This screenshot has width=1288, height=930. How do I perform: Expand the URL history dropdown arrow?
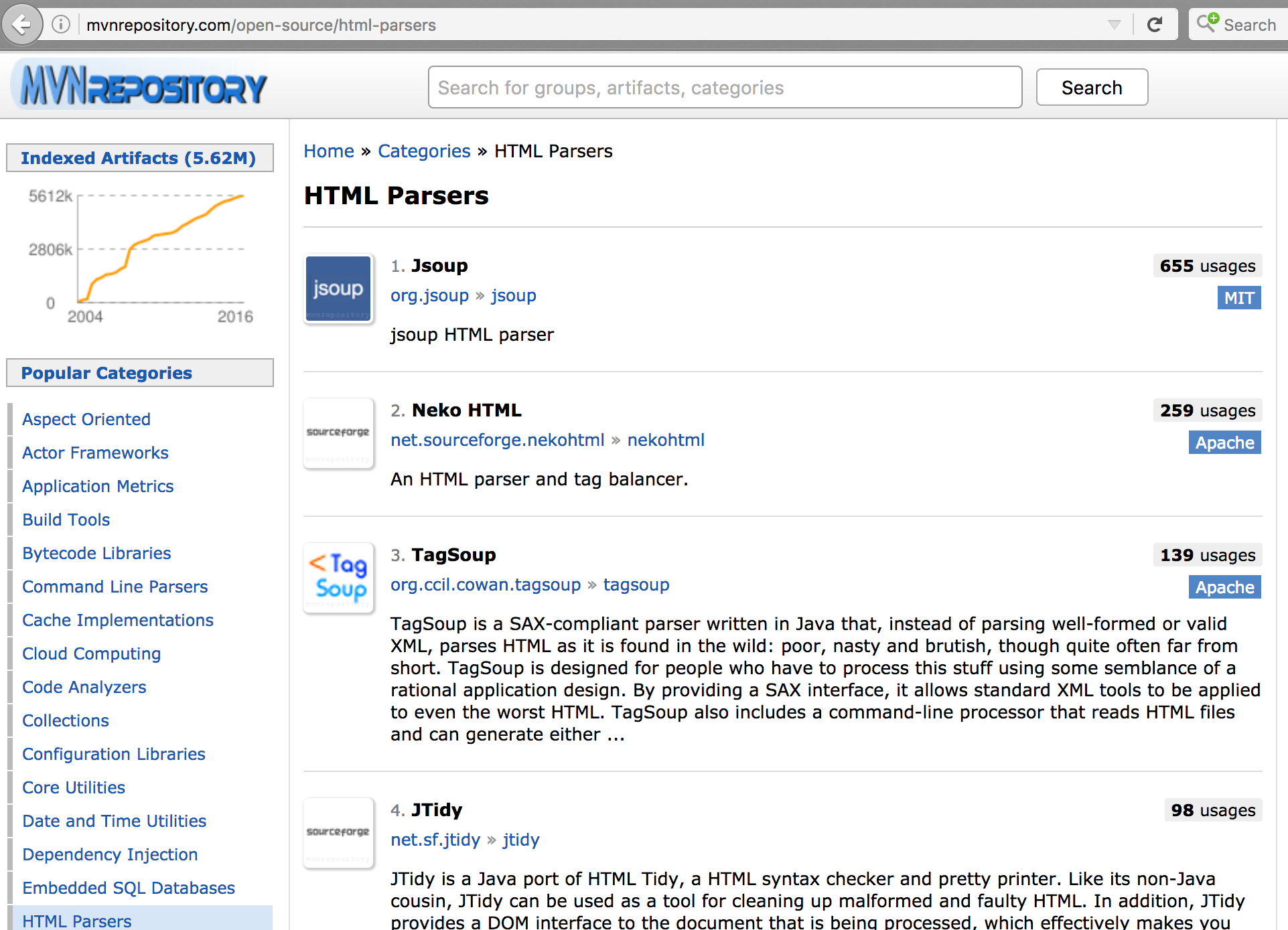(1114, 25)
